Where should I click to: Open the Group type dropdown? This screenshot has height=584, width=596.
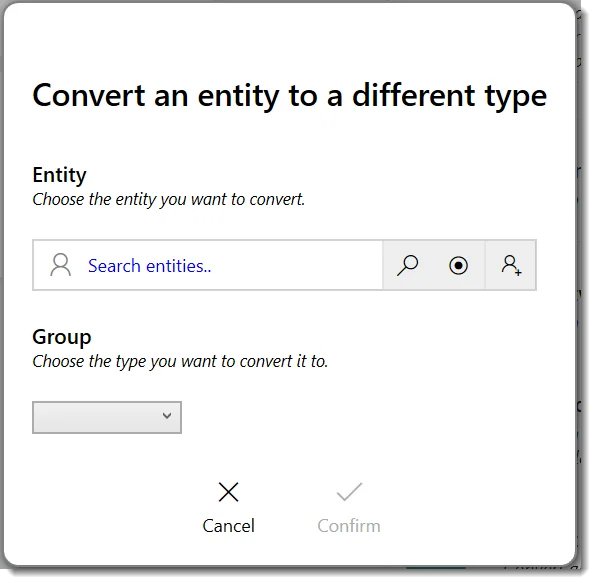(x=107, y=417)
